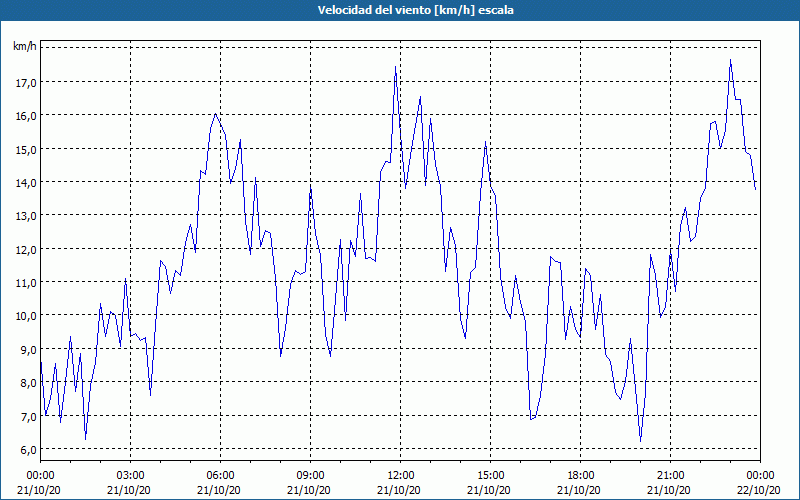The width and height of the screenshot is (800, 500).
Task: Select the 10,0 y-axis label
Action: pyautogui.click(x=26, y=315)
